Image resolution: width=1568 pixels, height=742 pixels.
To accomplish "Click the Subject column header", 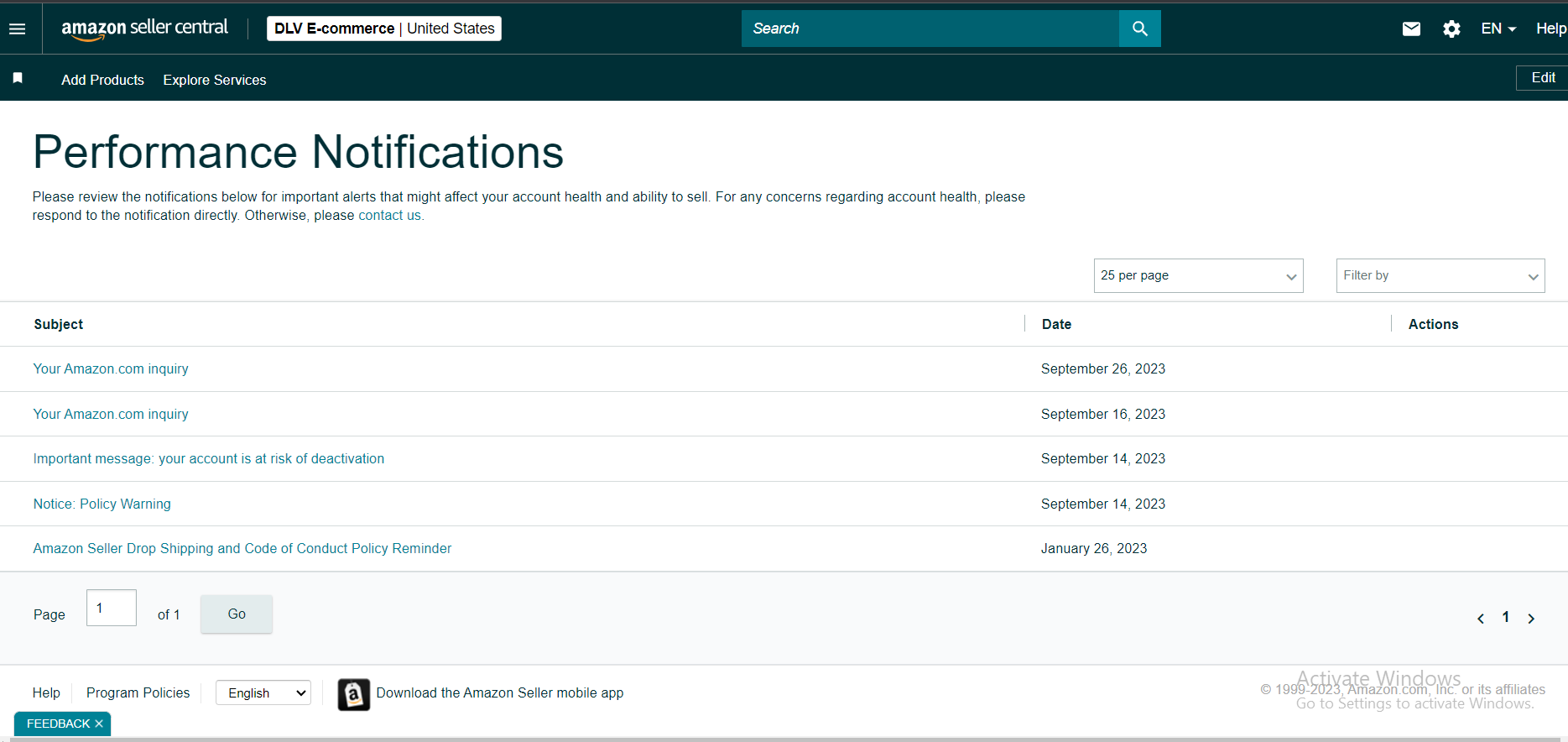I will [59, 324].
